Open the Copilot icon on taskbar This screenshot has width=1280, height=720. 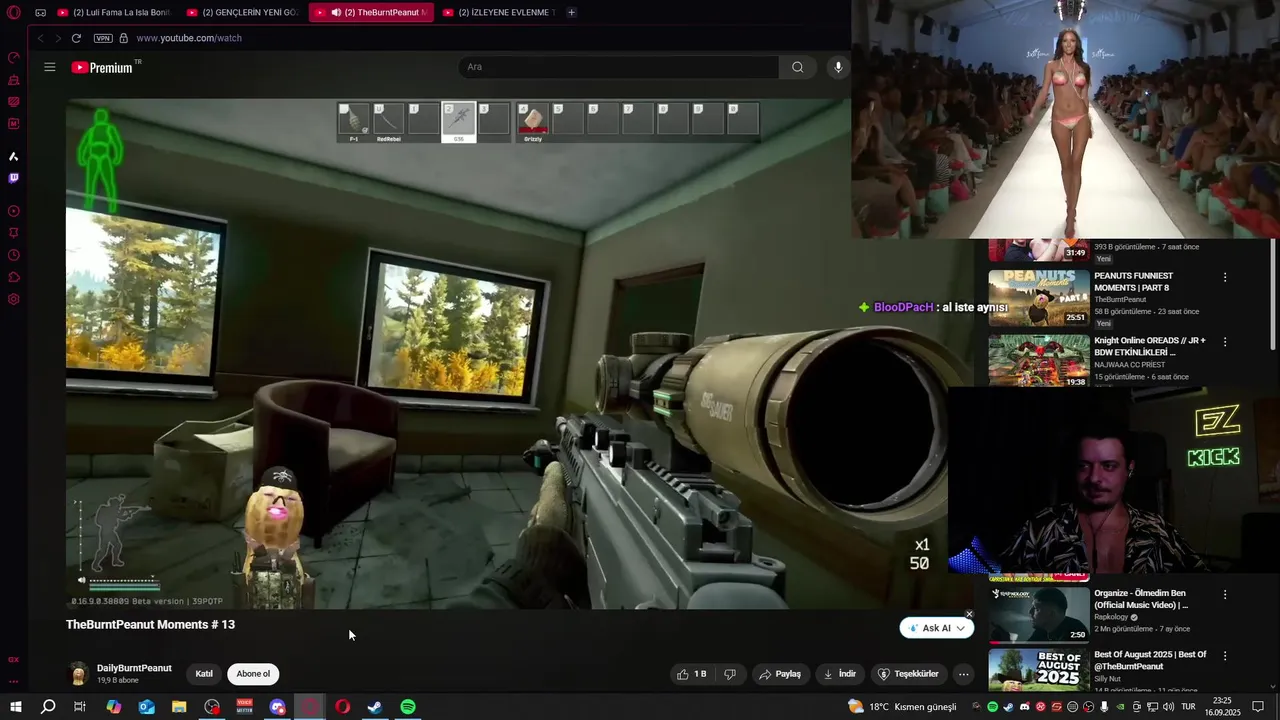[114, 707]
